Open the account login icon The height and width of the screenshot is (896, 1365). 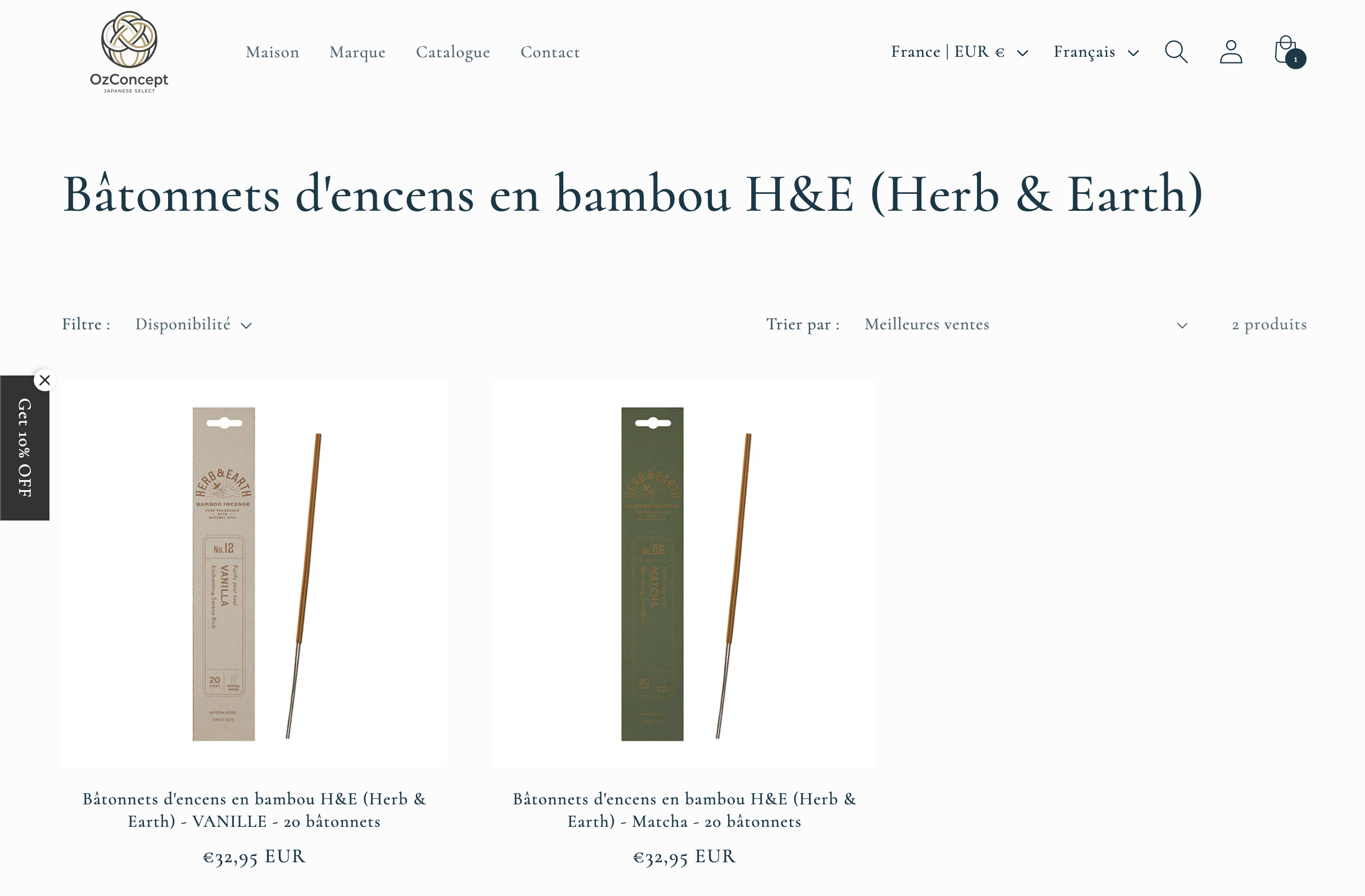pyautogui.click(x=1231, y=52)
